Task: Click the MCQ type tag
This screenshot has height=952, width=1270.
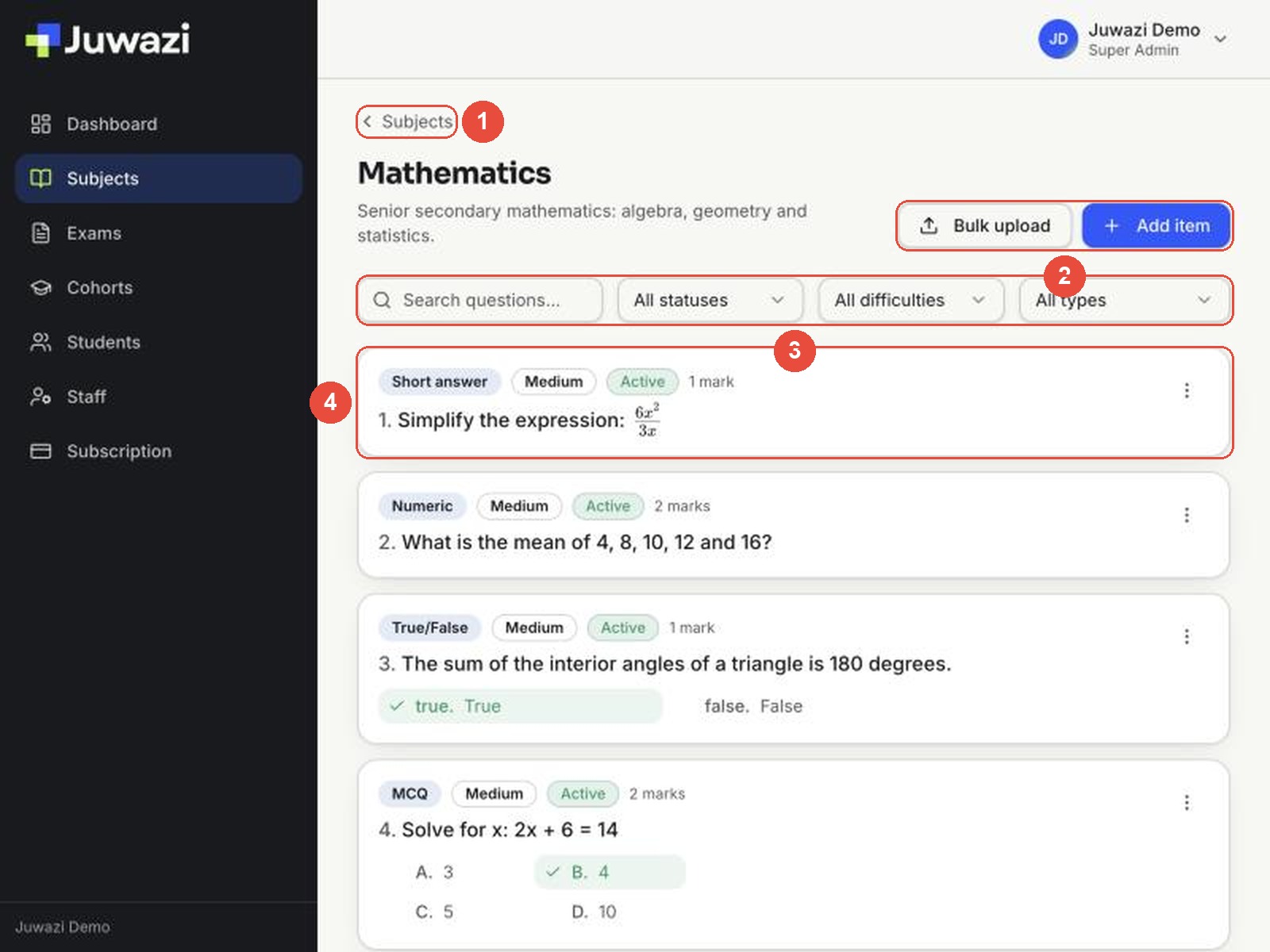Action: point(410,794)
